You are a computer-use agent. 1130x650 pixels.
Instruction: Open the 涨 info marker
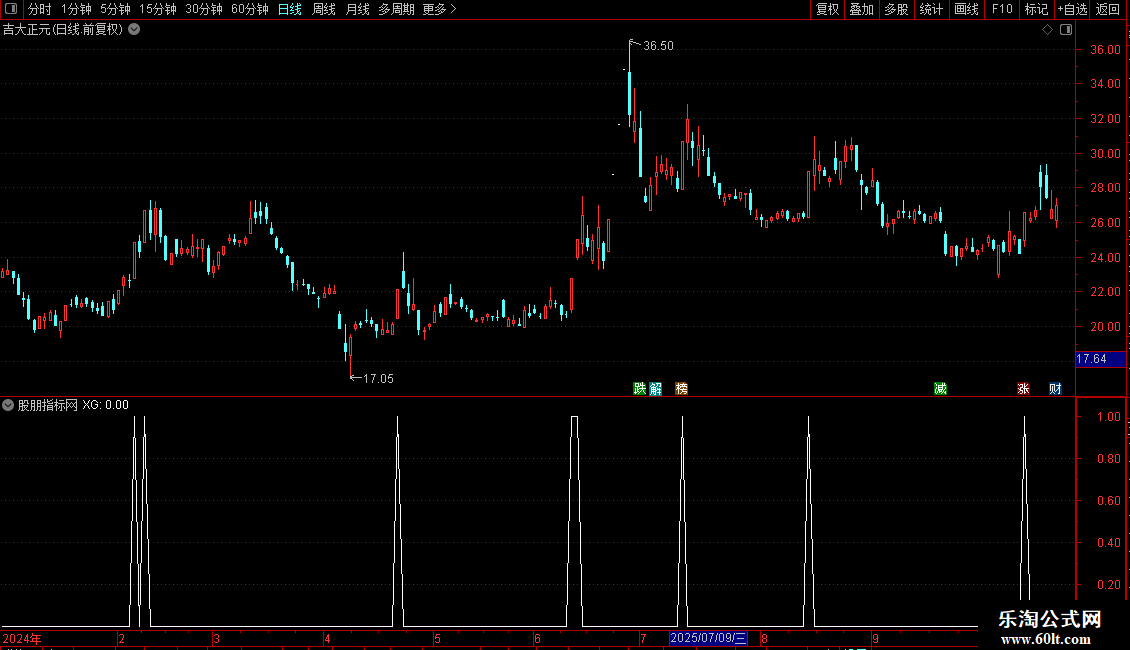[x=1023, y=388]
